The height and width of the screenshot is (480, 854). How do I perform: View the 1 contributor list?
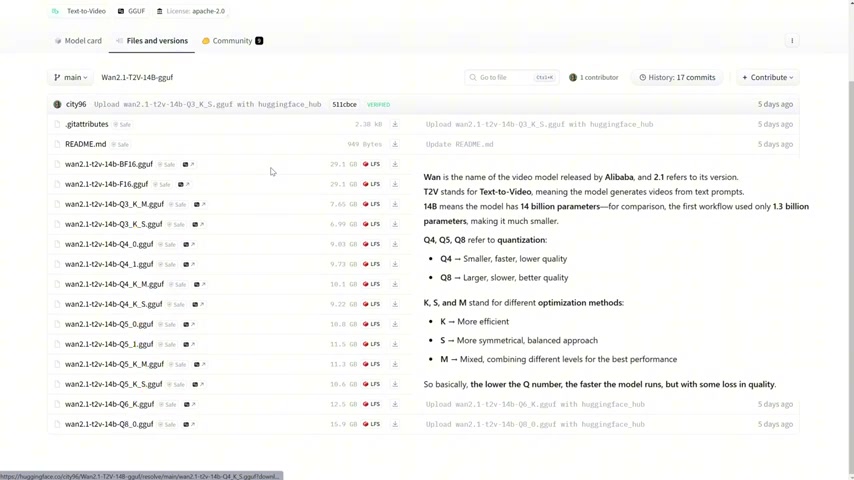pos(594,77)
